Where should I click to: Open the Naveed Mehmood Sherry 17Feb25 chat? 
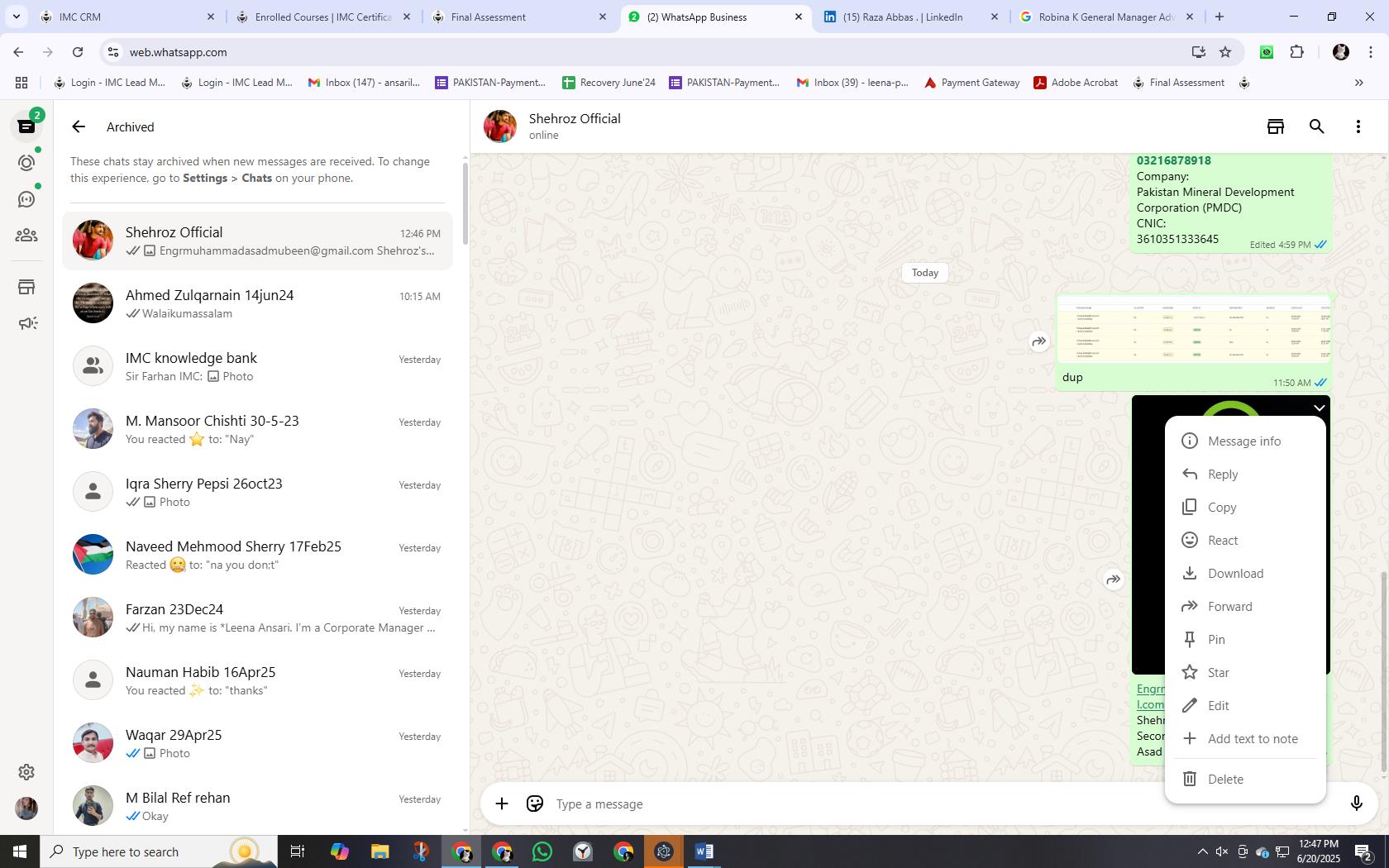(257, 555)
